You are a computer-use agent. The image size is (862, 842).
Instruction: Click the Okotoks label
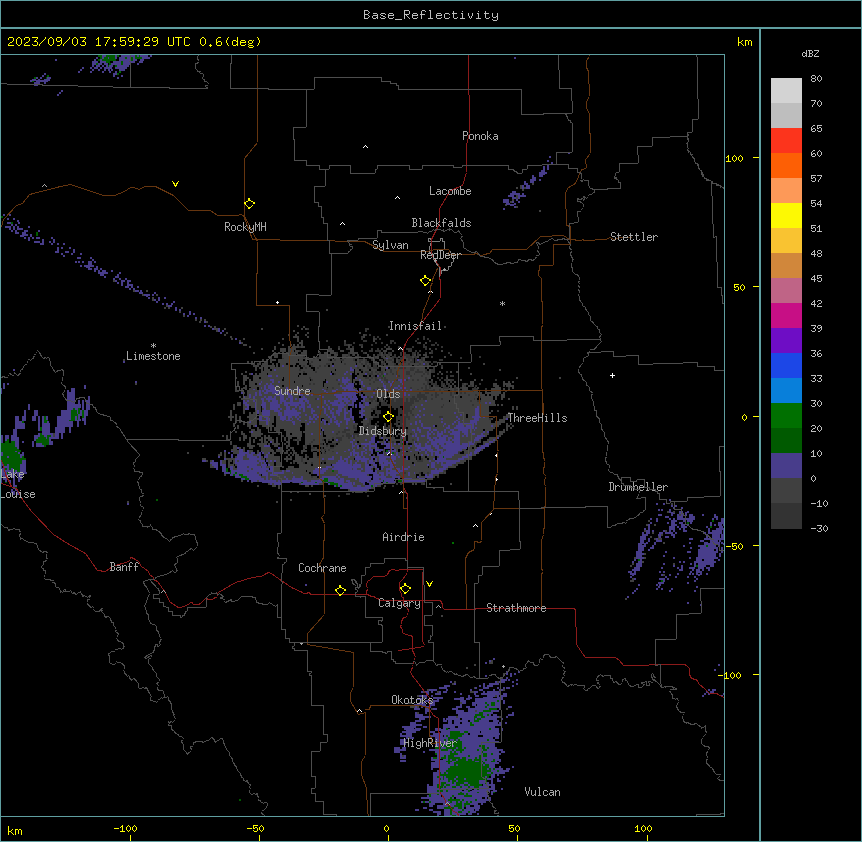point(412,700)
